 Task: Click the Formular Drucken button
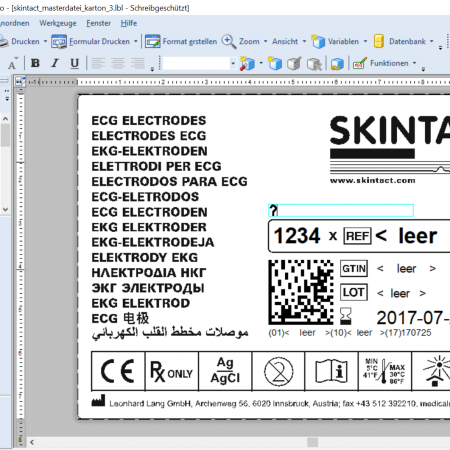point(91,42)
